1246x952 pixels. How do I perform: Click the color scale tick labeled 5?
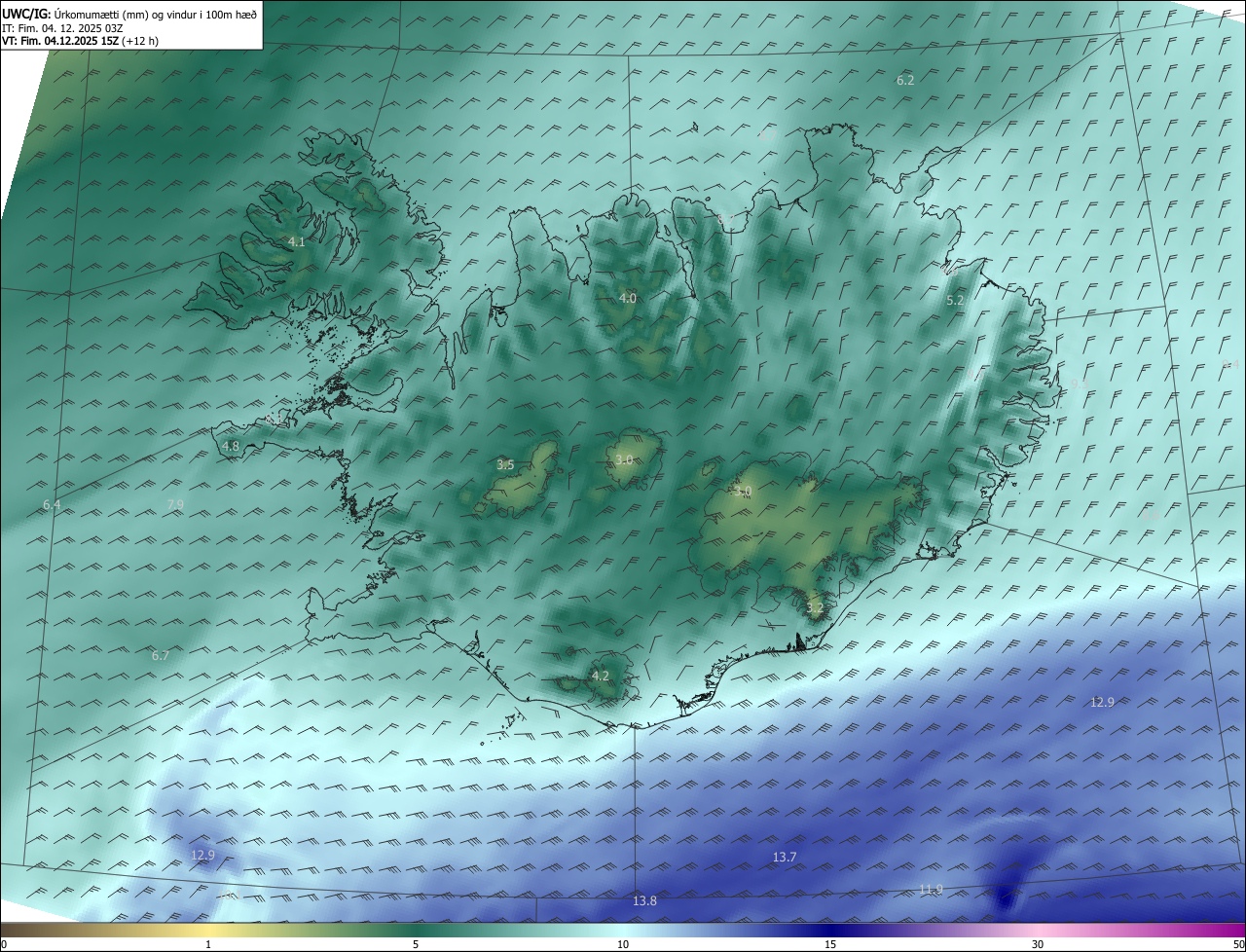(x=416, y=944)
